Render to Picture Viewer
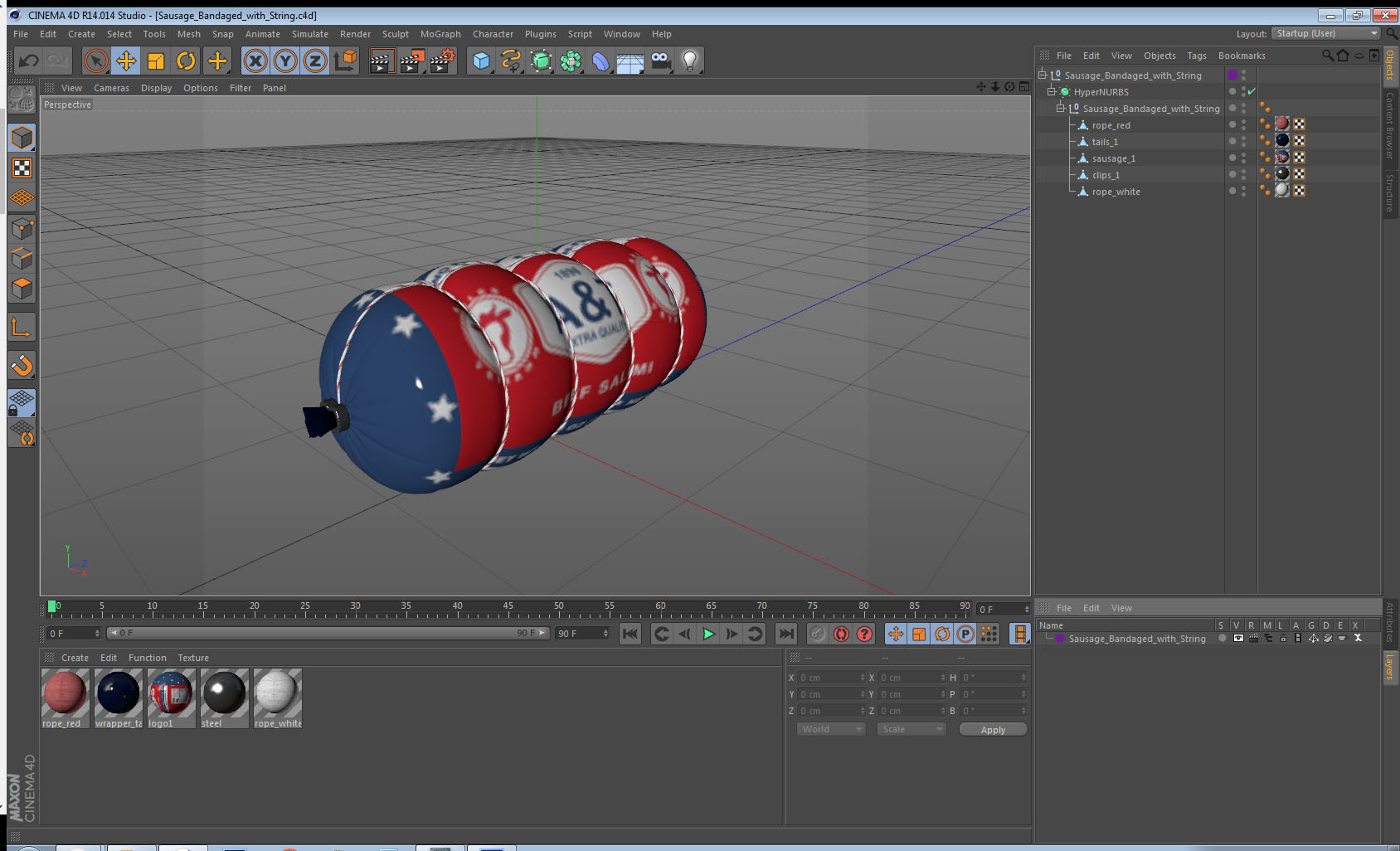The width and height of the screenshot is (1400, 851). coord(412,61)
